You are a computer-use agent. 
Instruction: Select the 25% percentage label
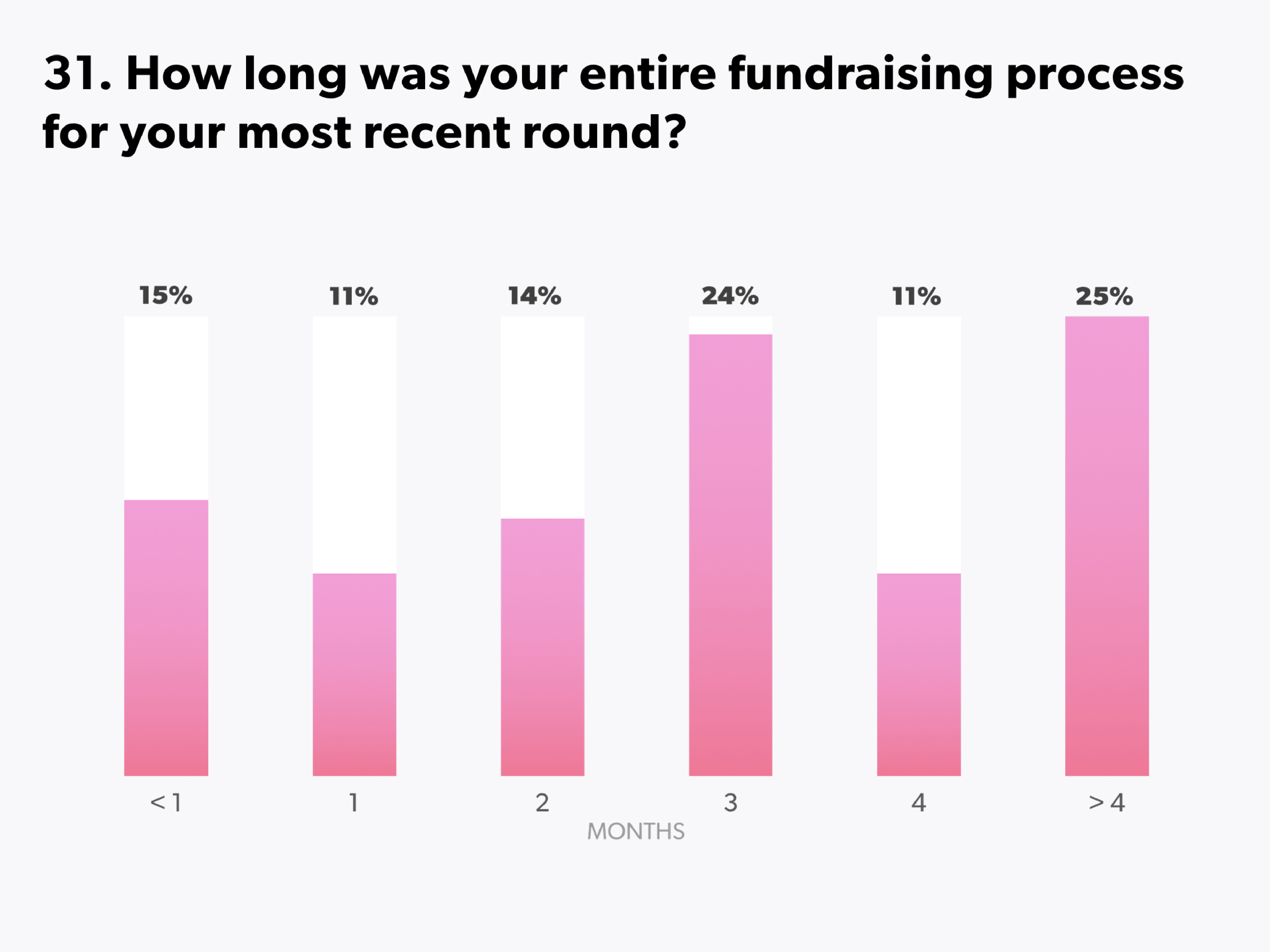click(x=1104, y=296)
